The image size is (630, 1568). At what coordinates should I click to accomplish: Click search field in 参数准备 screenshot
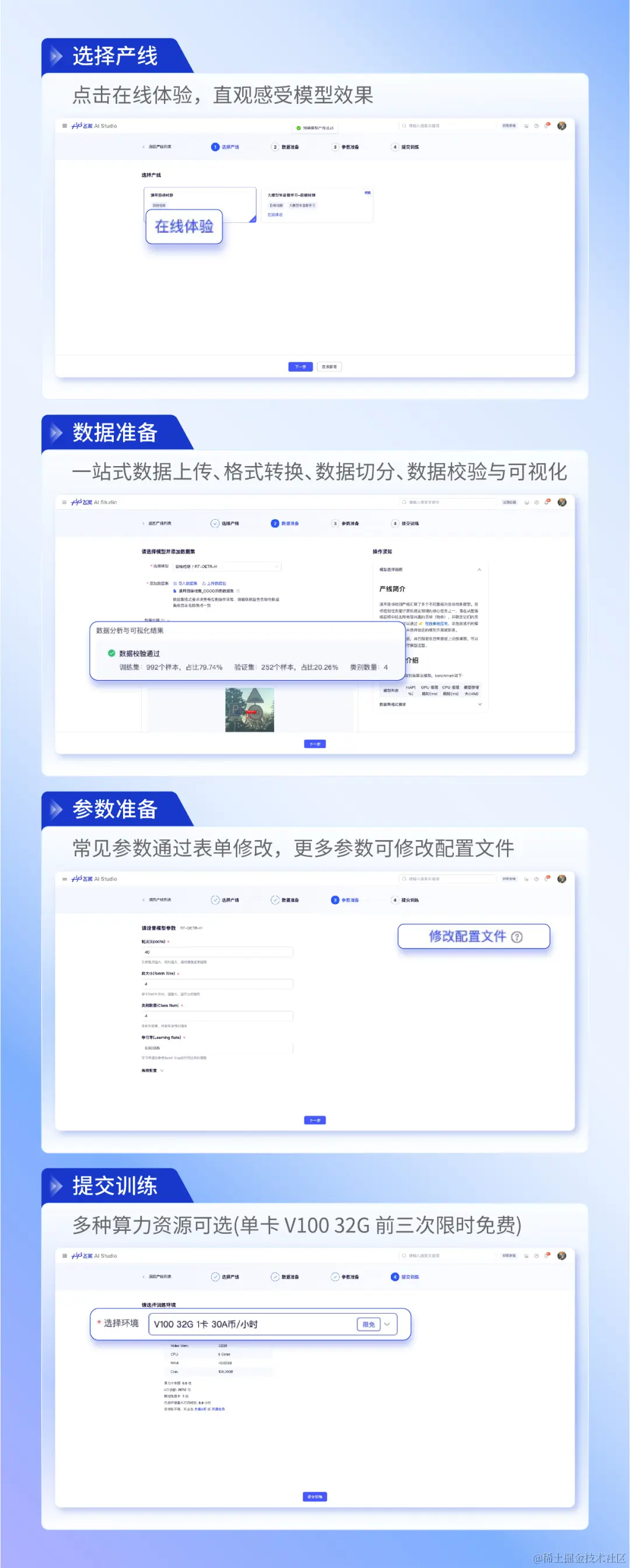click(447, 879)
